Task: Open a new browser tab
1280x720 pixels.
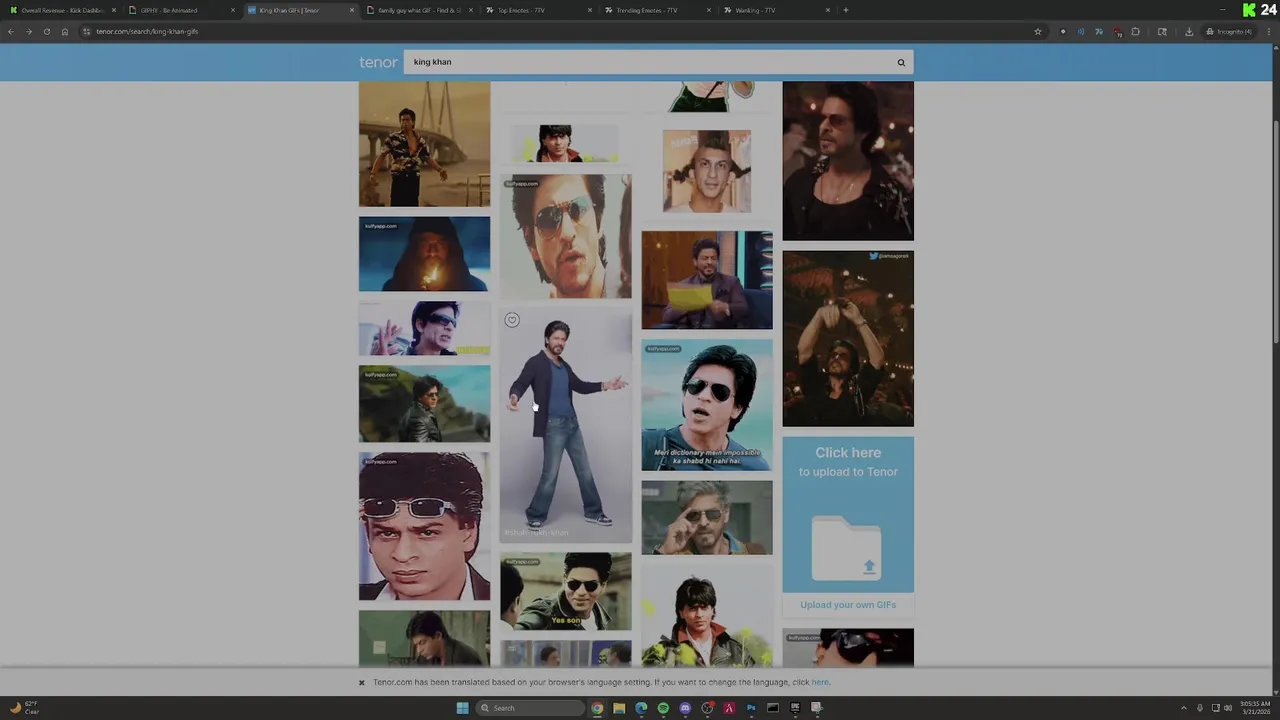Action: click(x=846, y=10)
